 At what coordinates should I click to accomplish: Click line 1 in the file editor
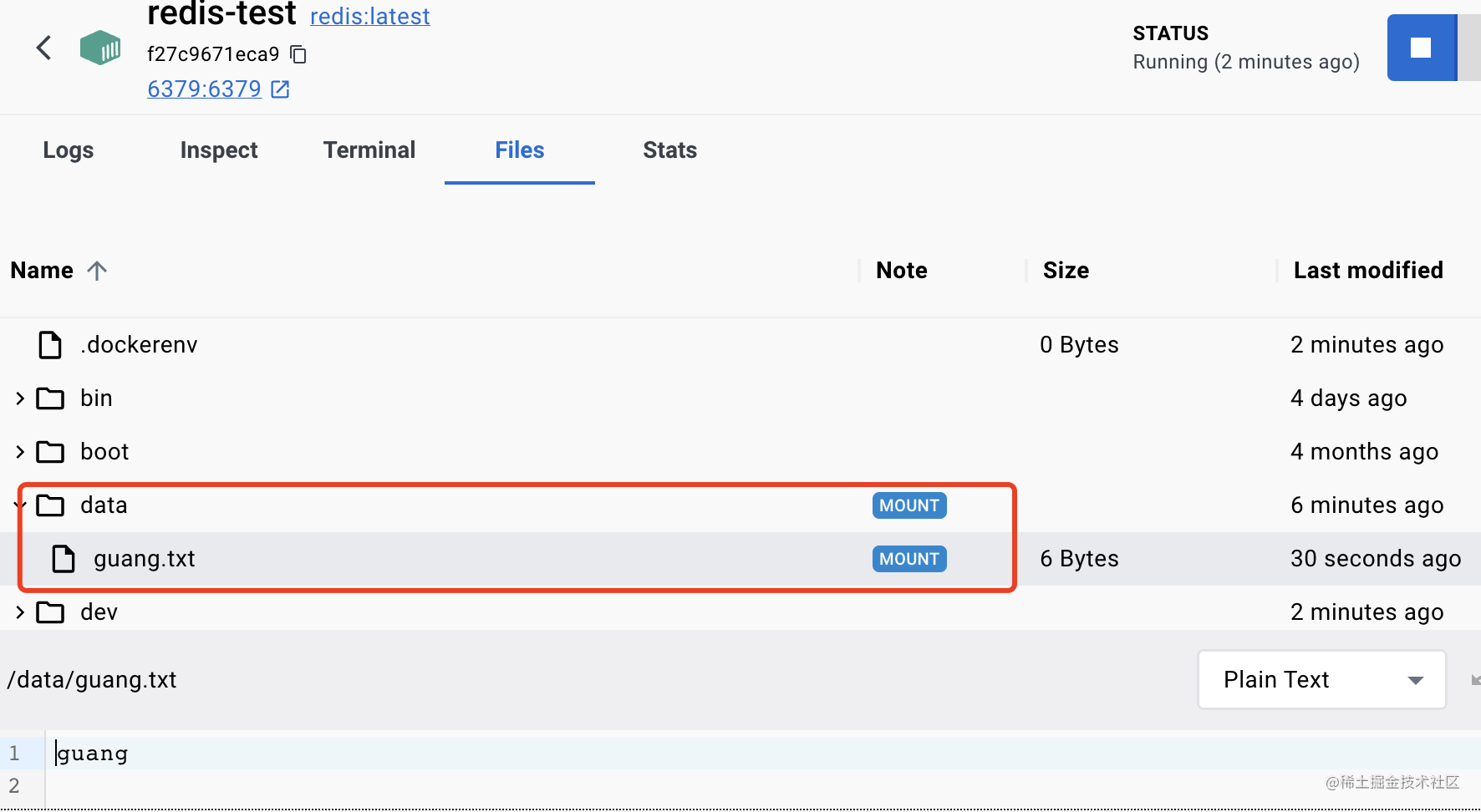pos(334,754)
